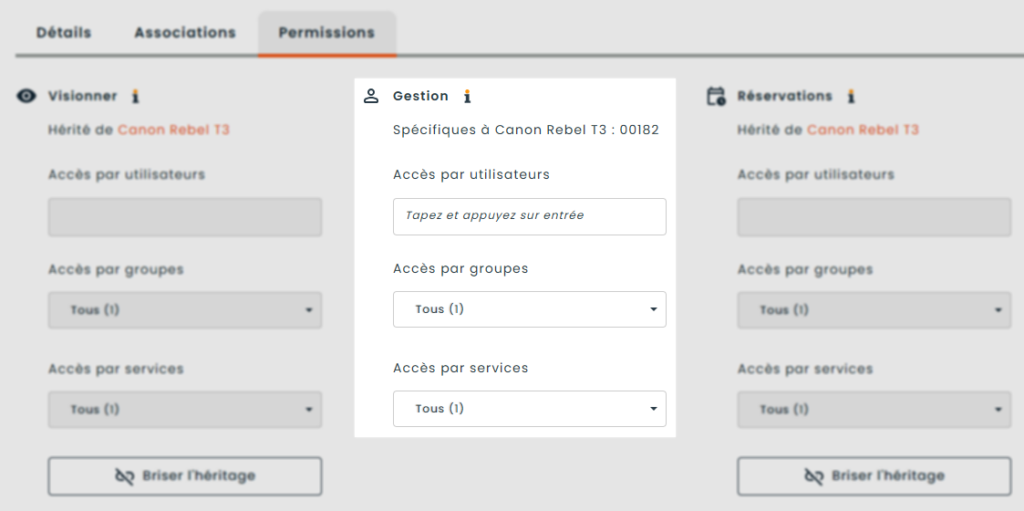Click the info icon next to Visionner
This screenshot has width=1024, height=511.
pos(136,97)
